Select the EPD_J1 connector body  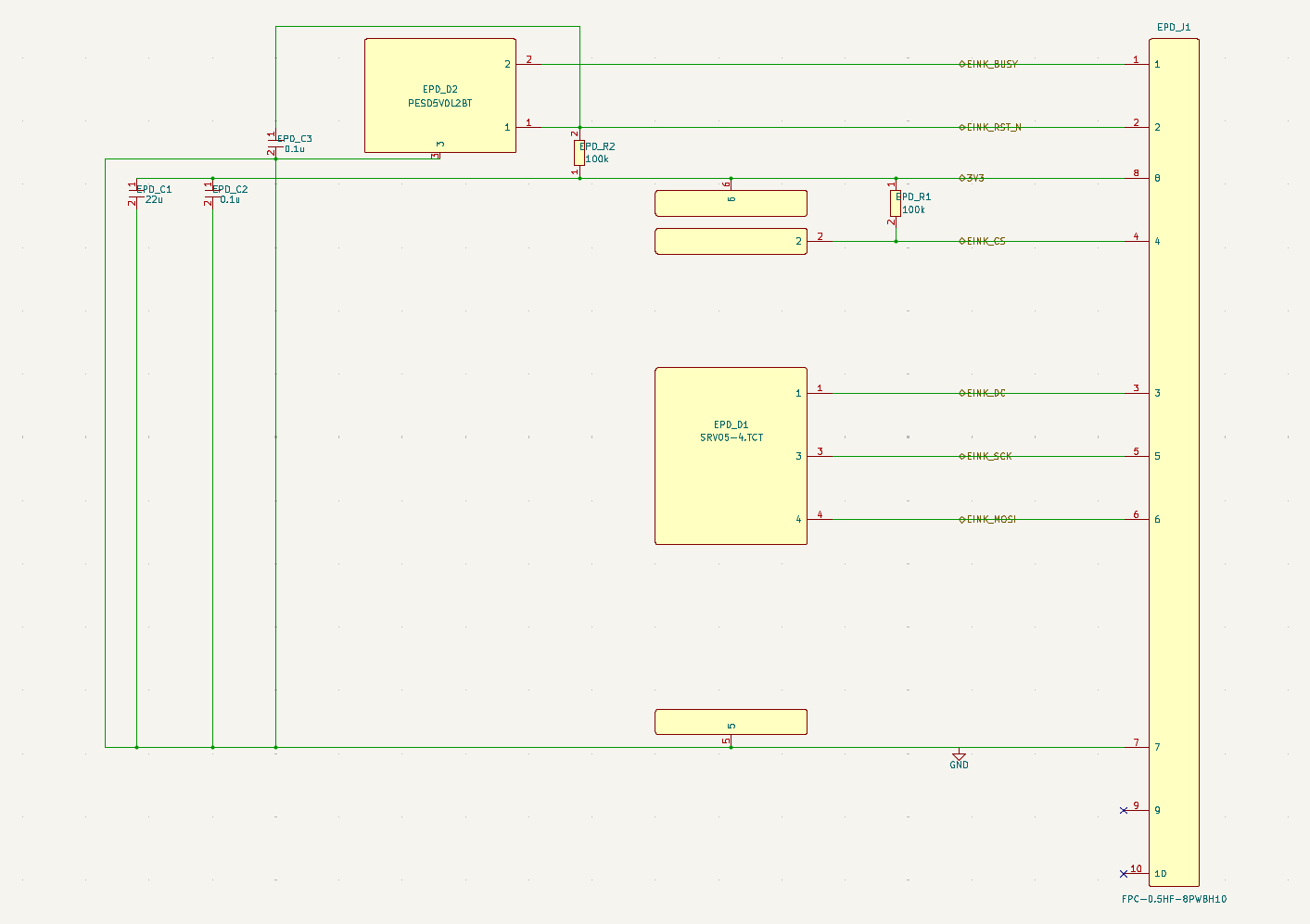coord(1174,462)
